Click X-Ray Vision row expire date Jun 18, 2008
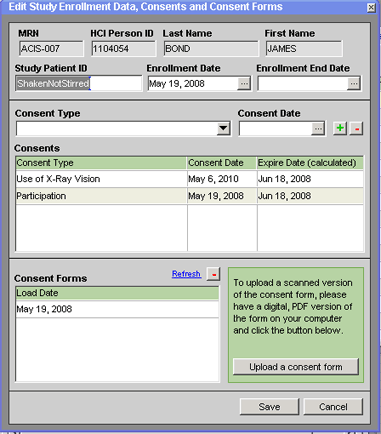Screen dimensions: 381x434 (284, 179)
